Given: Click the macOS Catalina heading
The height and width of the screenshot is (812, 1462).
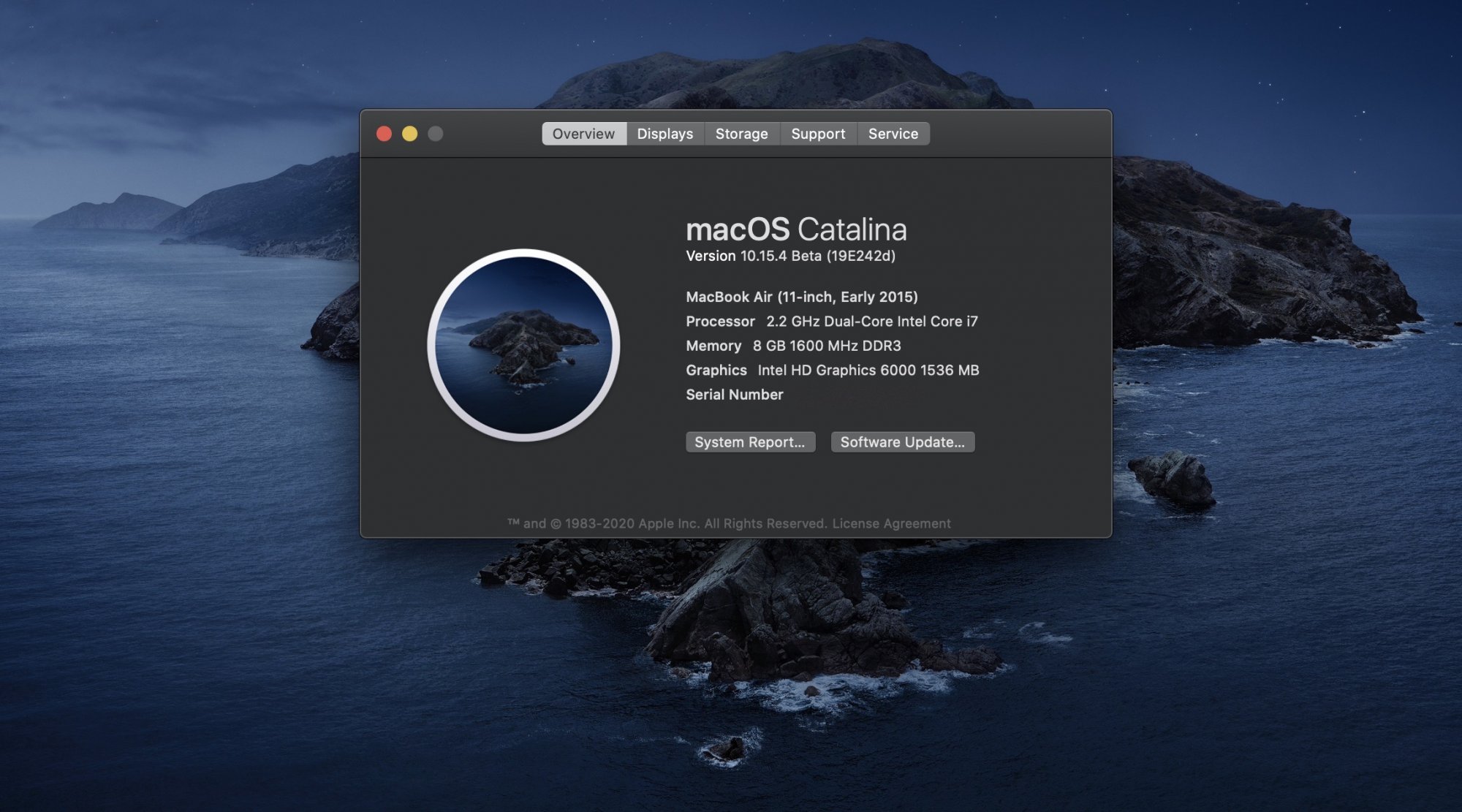Looking at the screenshot, I should click(x=796, y=229).
